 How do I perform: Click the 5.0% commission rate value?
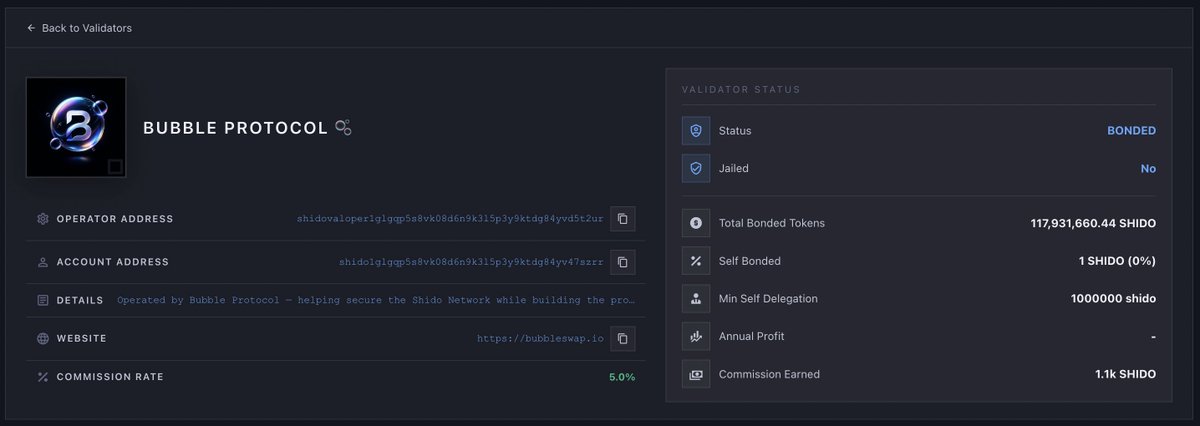(x=622, y=377)
